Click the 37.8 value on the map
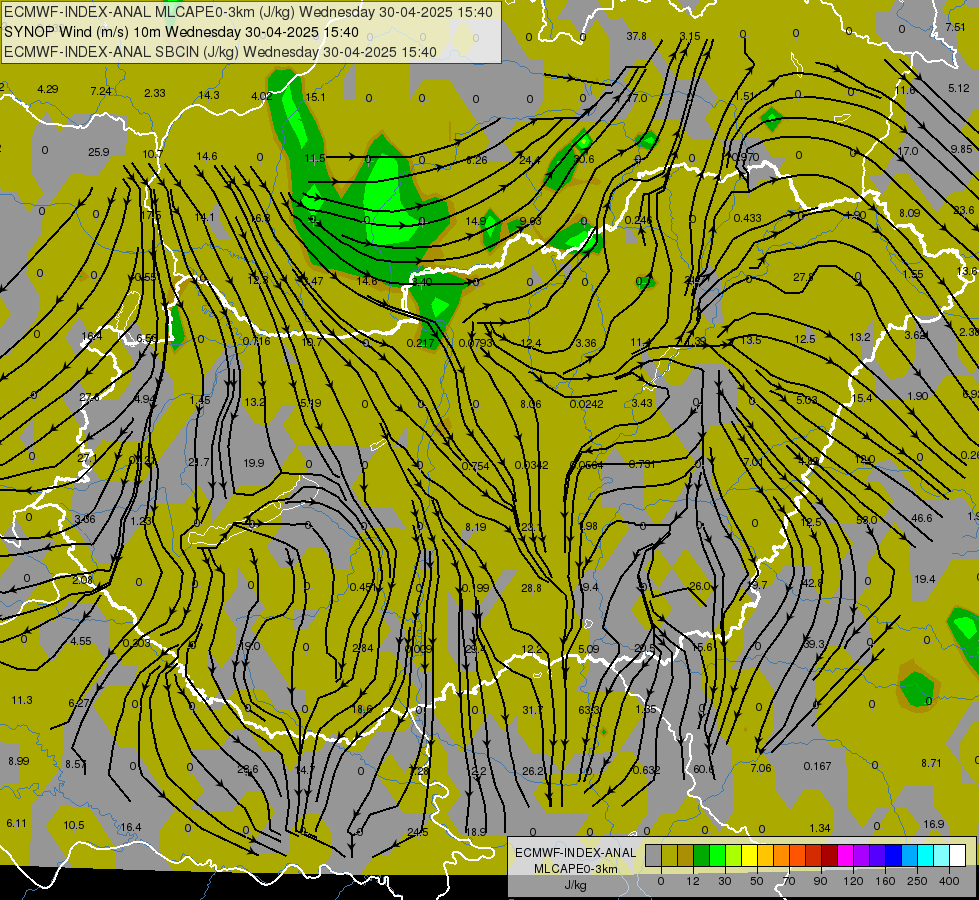Image resolution: width=979 pixels, height=900 pixels. click(636, 36)
